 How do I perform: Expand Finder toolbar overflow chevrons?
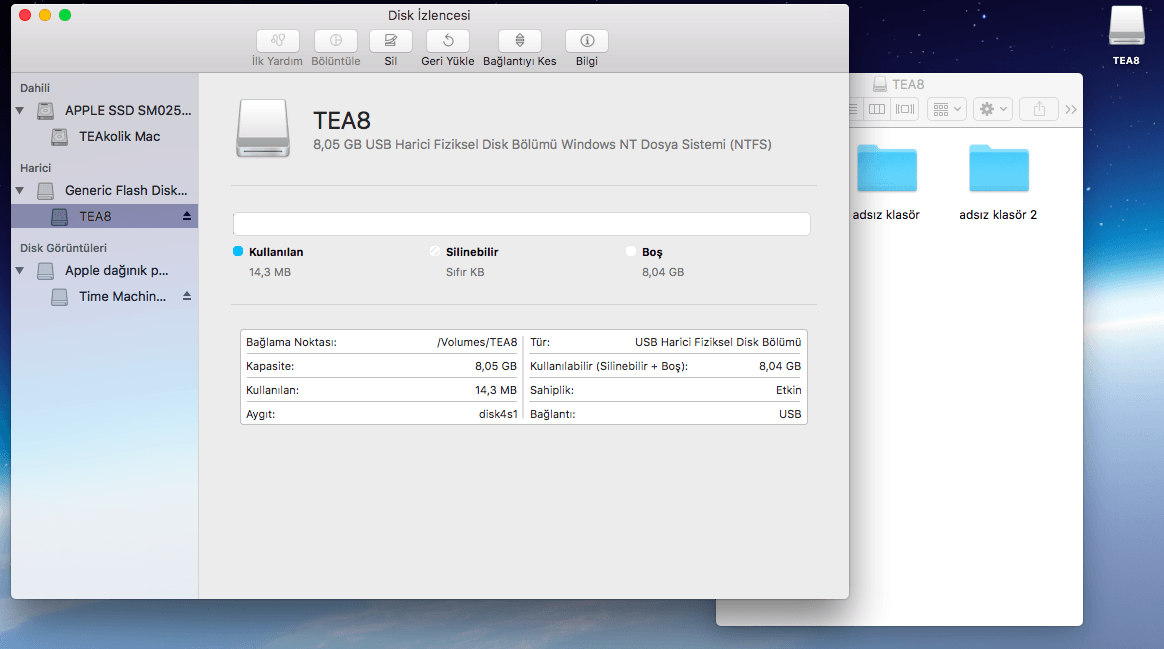tap(1070, 109)
